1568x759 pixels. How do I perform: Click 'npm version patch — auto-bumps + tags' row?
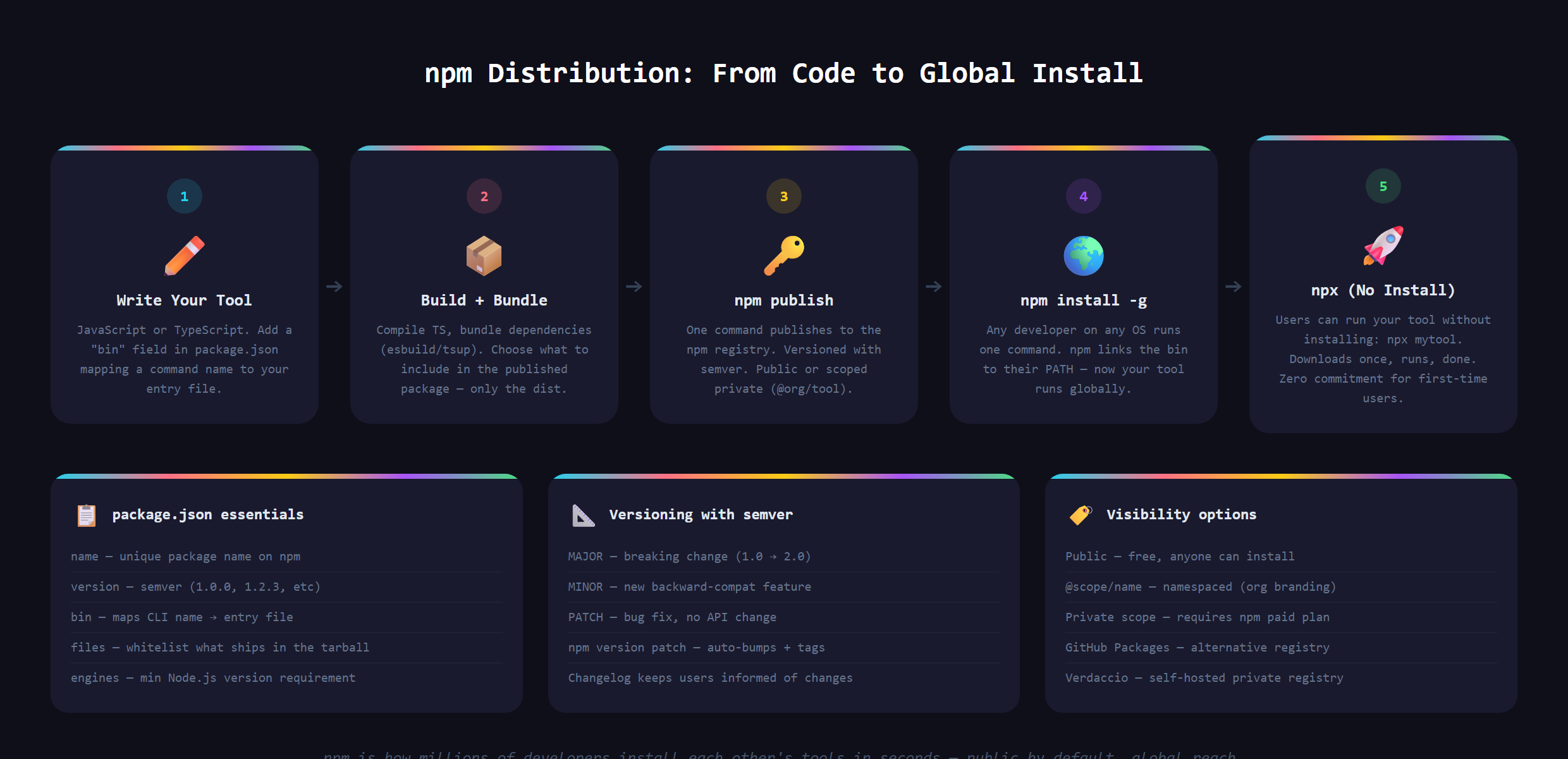784,648
